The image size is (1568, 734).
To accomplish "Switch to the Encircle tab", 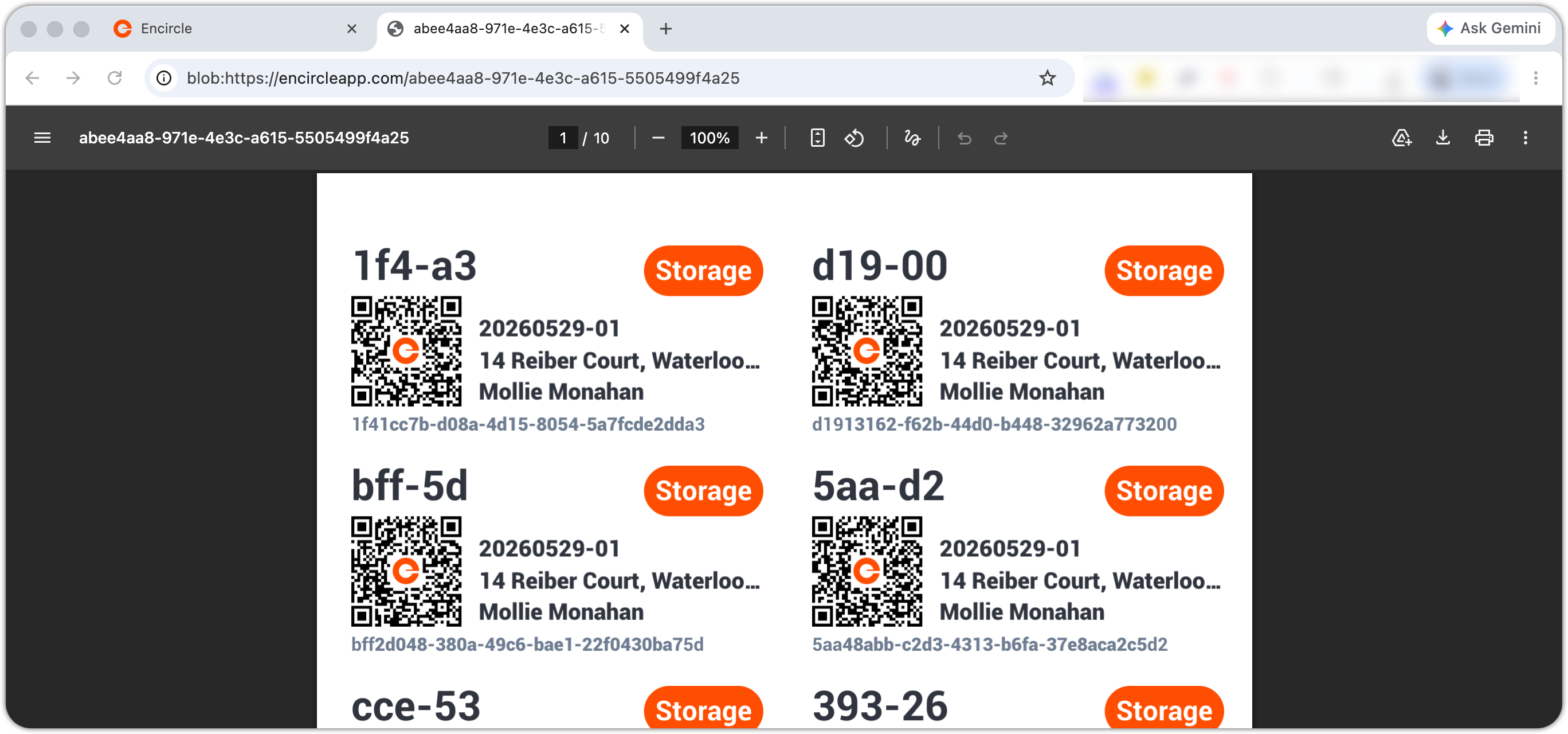I will pyautogui.click(x=236, y=29).
